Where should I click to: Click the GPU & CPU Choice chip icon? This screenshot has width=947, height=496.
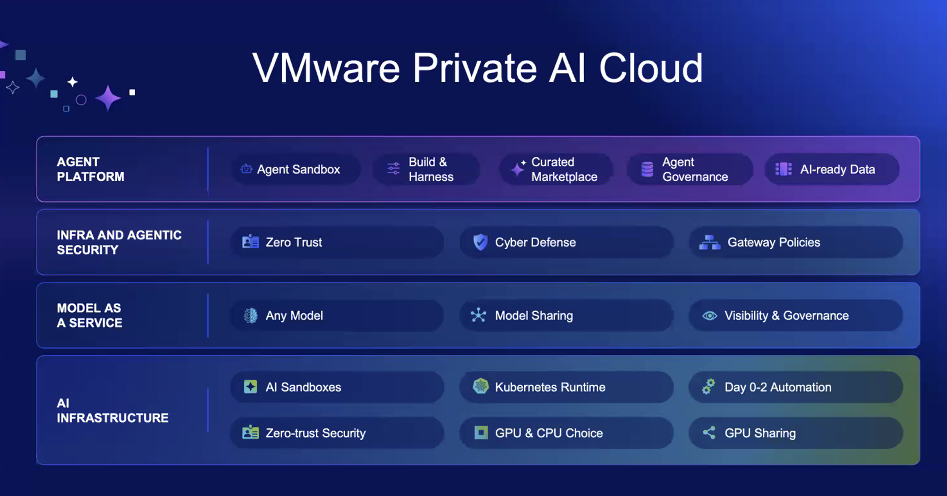(481, 433)
